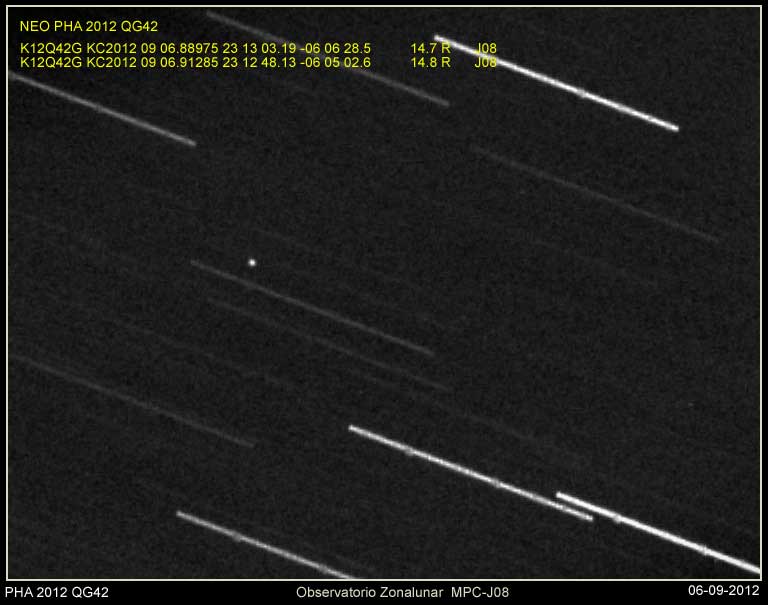Click J08 observatory code on first astrometry line
The height and width of the screenshot is (605, 768).
click(486, 48)
